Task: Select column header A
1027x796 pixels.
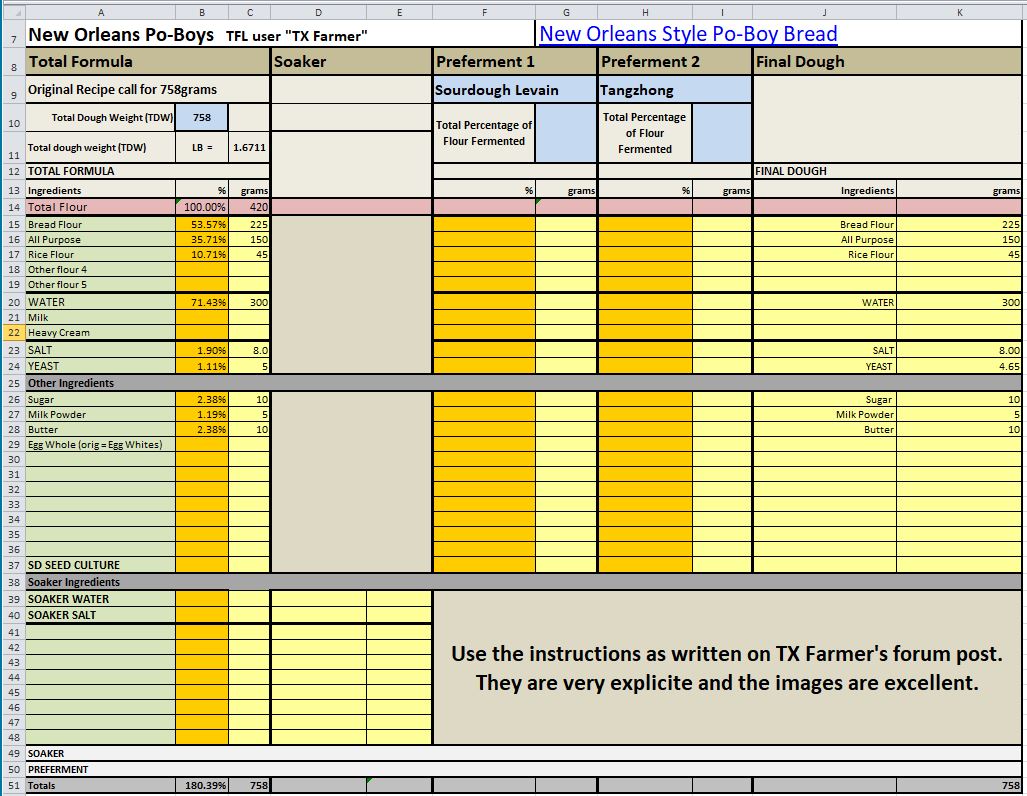Action: click(99, 11)
